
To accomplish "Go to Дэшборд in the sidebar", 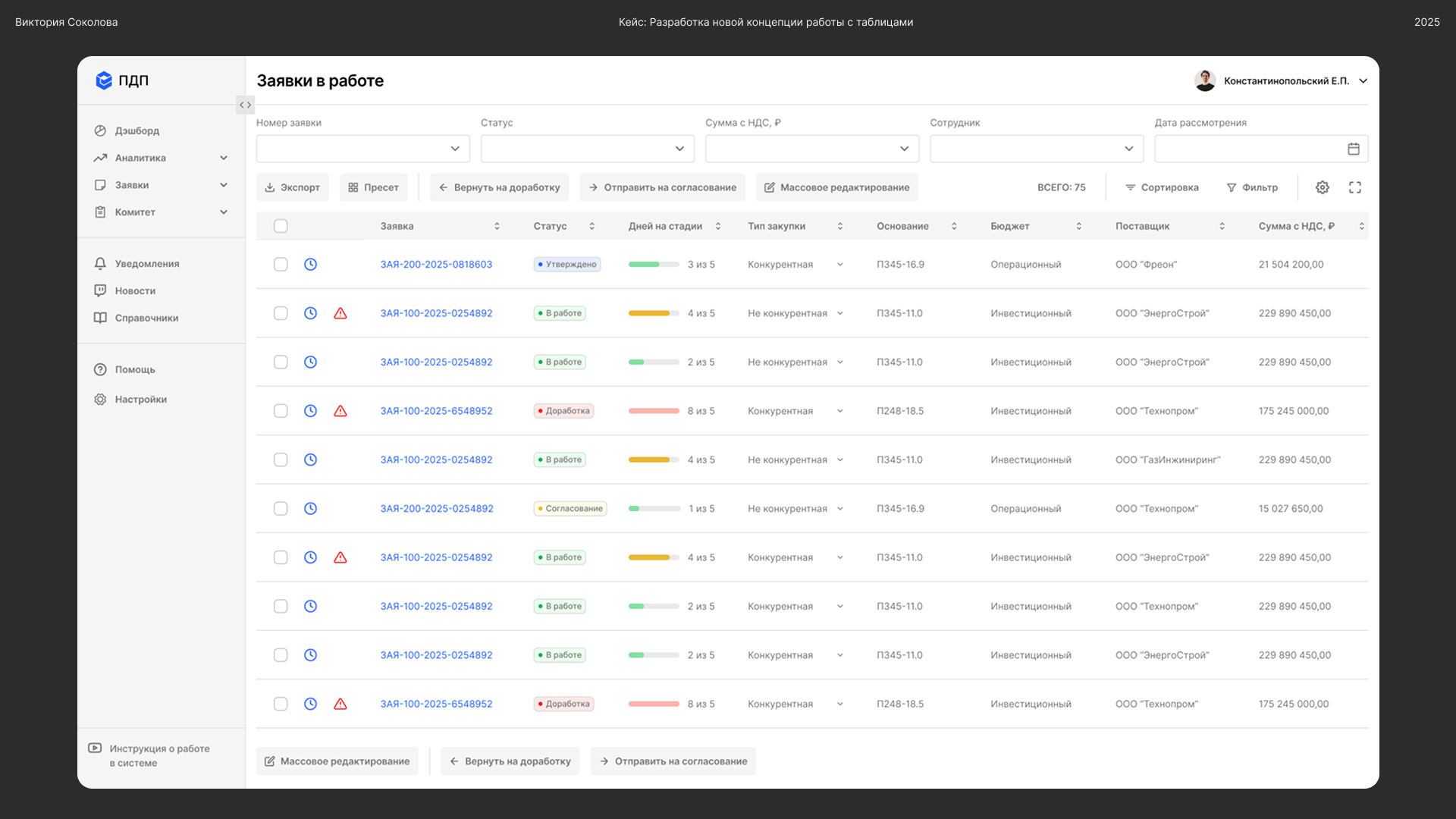I will click(x=136, y=130).
